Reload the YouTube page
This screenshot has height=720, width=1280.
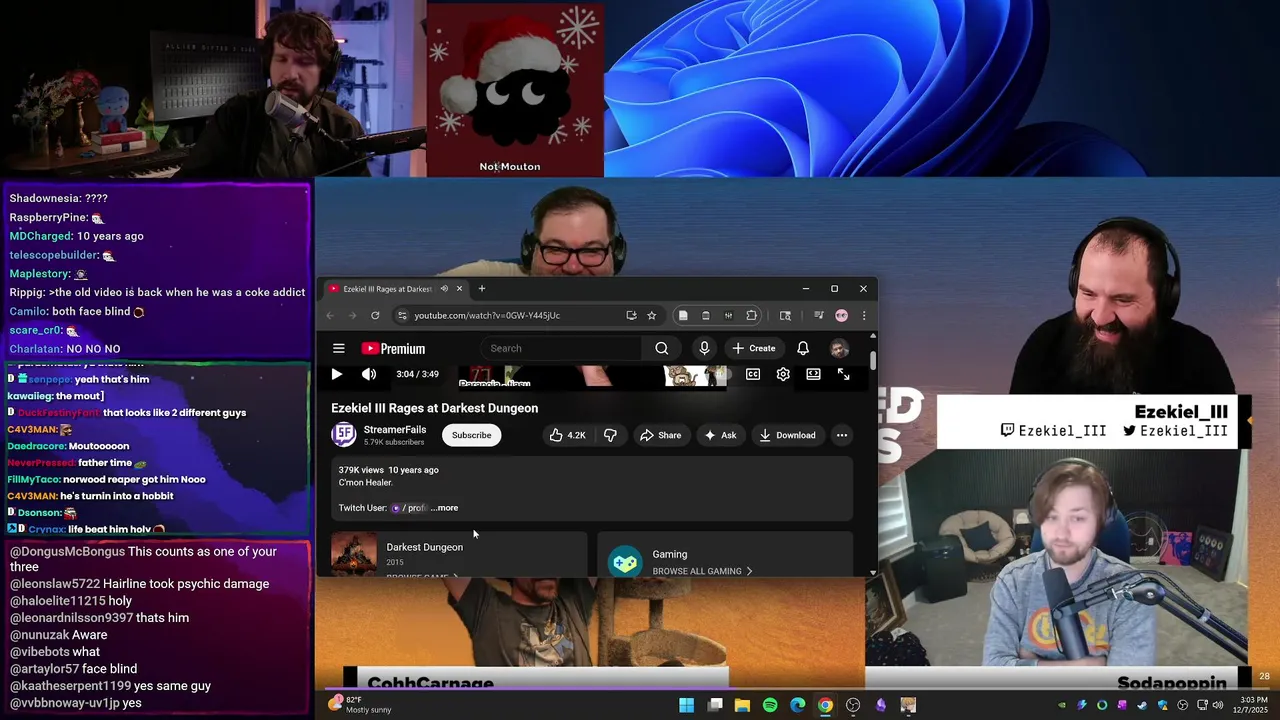tap(375, 315)
